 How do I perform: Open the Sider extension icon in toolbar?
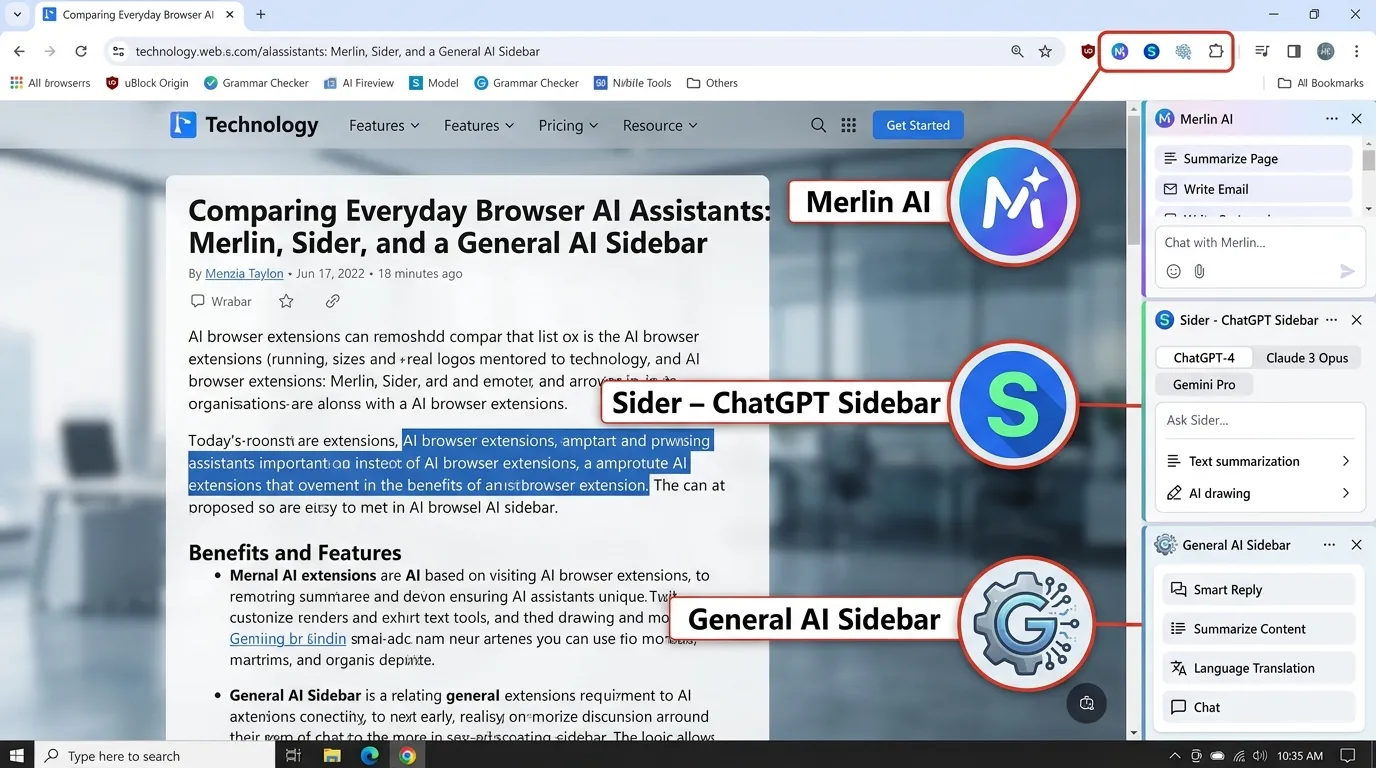coord(1152,51)
